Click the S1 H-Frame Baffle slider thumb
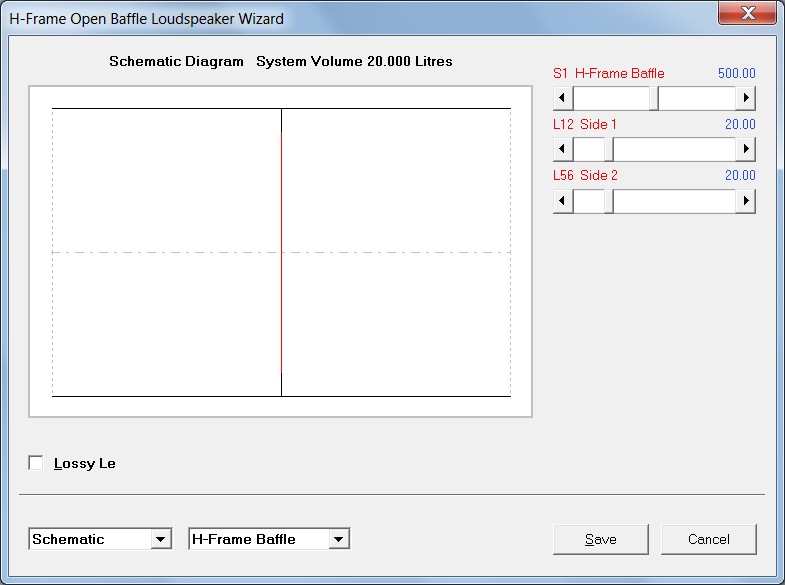785x585 pixels. point(654,98)
